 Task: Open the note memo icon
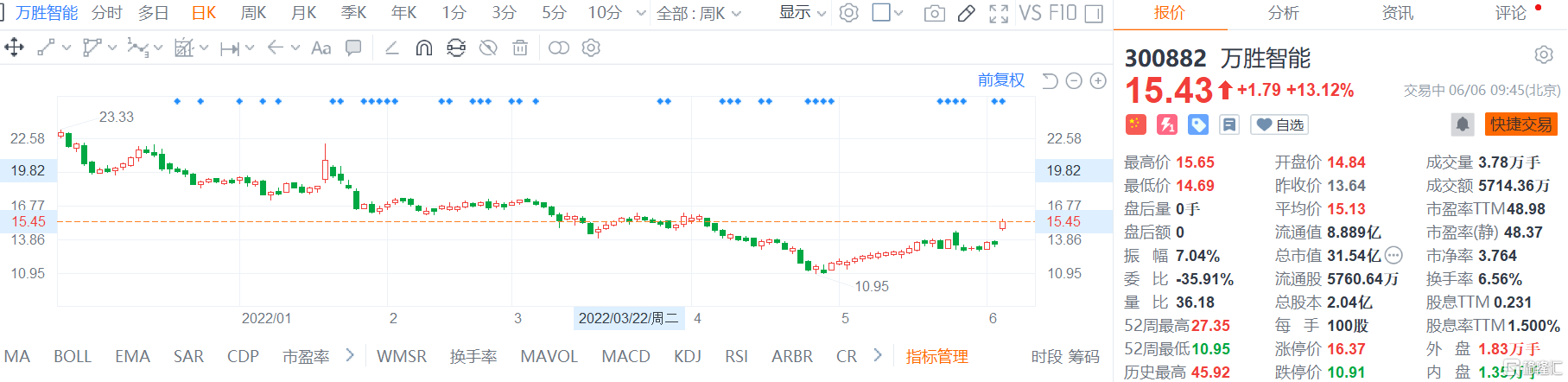(x=1229, y=124)
